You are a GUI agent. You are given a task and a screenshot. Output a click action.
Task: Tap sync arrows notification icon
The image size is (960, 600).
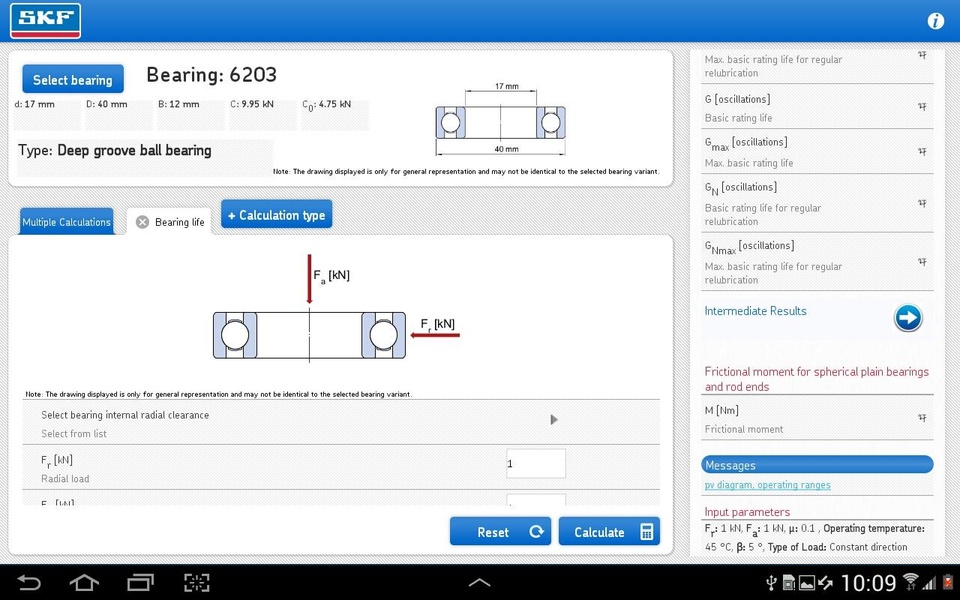[825, 582]
